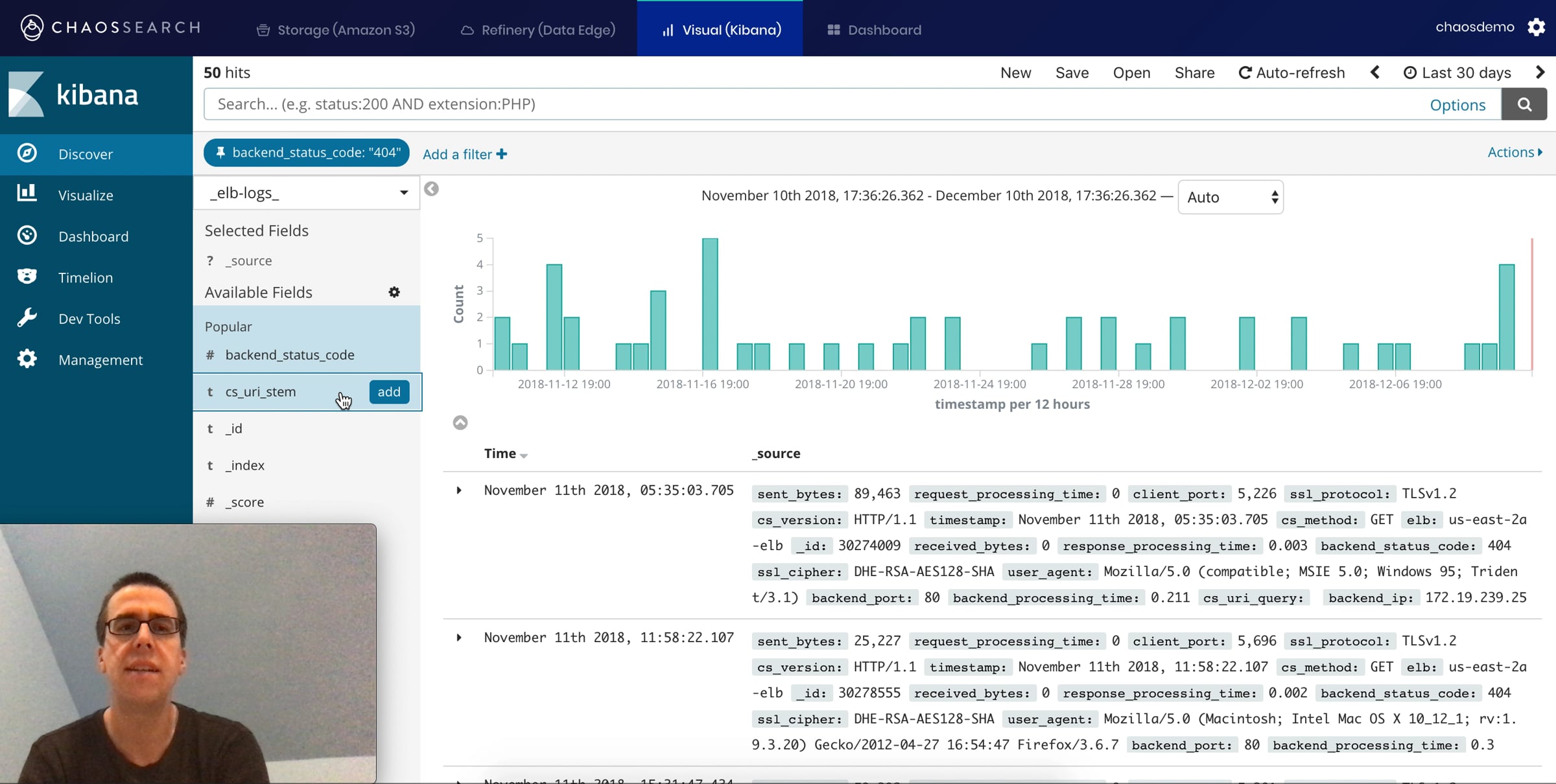Select the backend_status_code field
1556x784 pixels.
coord(290,355)
